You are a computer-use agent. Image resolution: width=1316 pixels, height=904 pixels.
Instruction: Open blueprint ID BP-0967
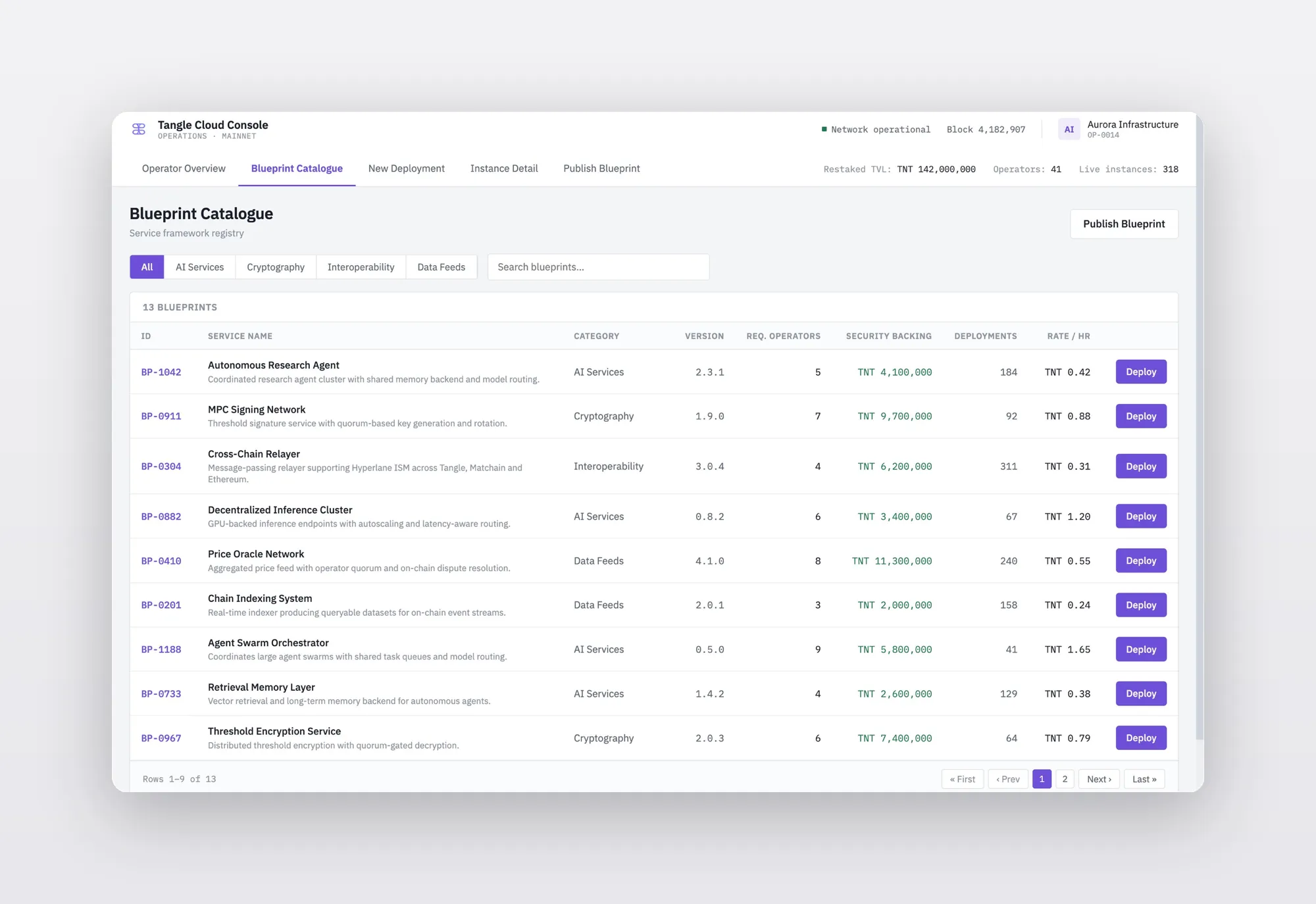(161, 738)
